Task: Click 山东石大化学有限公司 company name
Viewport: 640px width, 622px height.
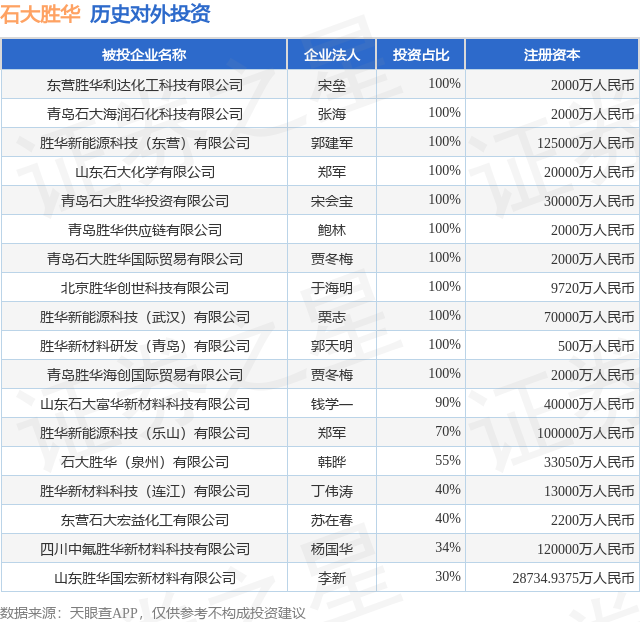Action: point(144,172)
